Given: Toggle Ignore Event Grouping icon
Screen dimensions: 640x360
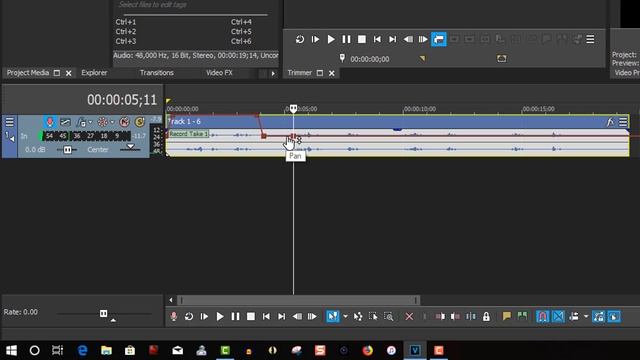Looking at the screenshot, I should pyautogui.click(x=614, y=316).
